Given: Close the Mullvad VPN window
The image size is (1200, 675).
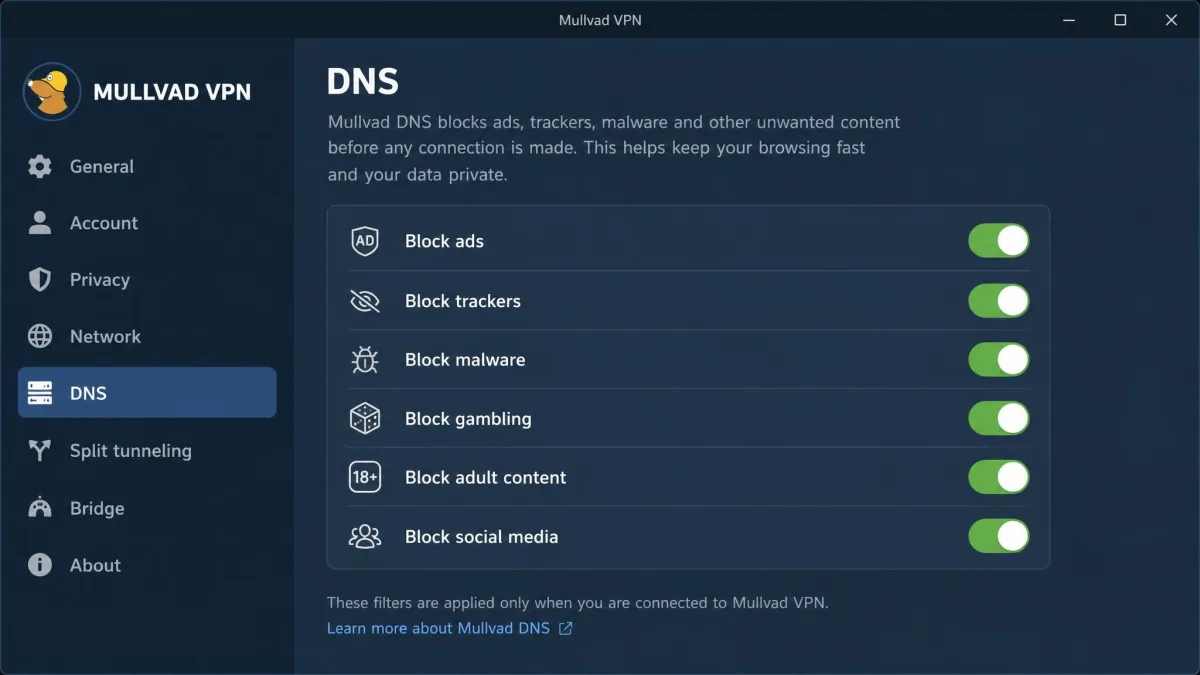Looking at the screenshot, I should click(x=1170, y=20).
